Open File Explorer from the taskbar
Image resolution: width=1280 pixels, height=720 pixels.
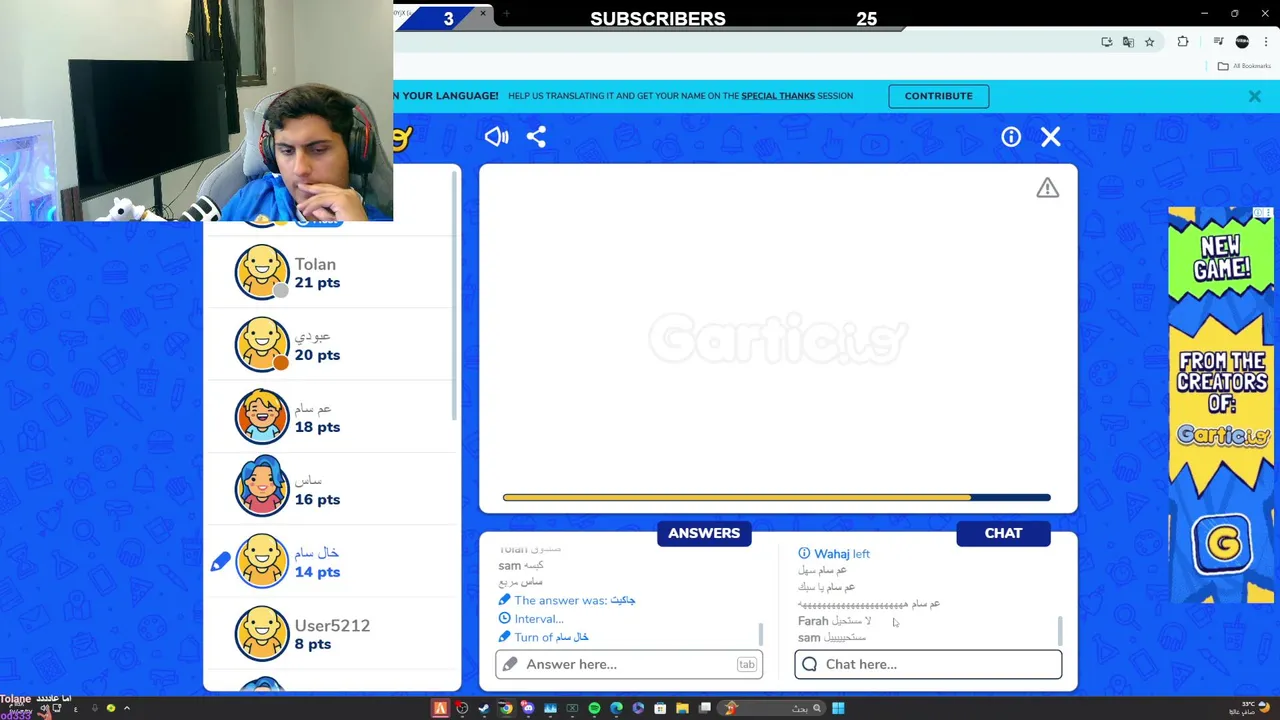coord(682,708)
